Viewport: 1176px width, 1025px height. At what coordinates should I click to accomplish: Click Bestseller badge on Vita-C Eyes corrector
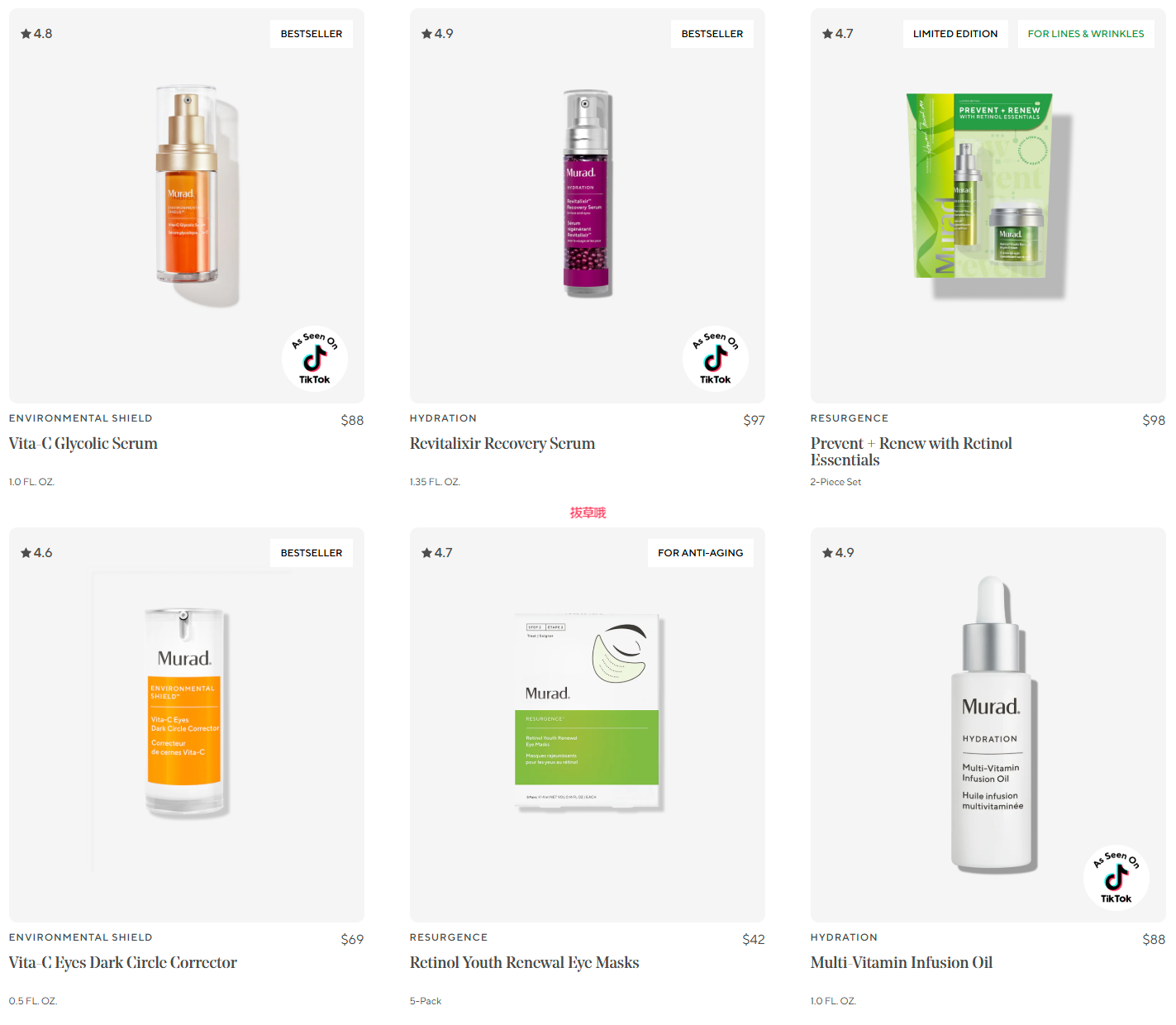pos(312,553)
